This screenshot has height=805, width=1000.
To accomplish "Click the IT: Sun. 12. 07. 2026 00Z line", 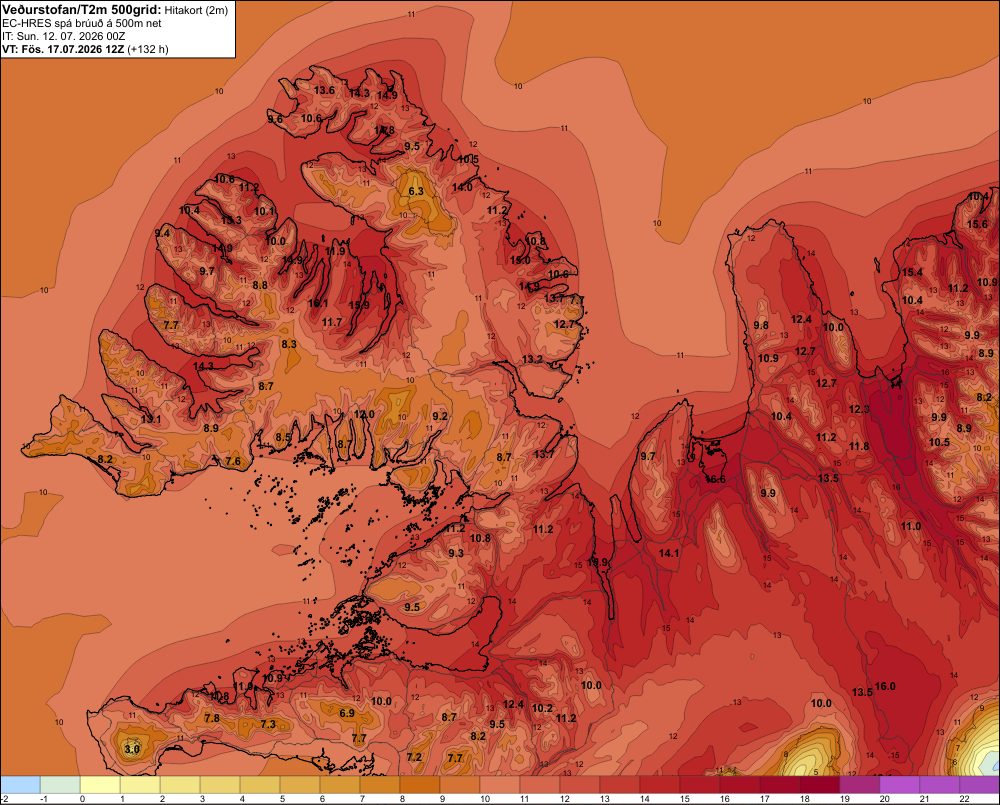I will click(64, 36).
